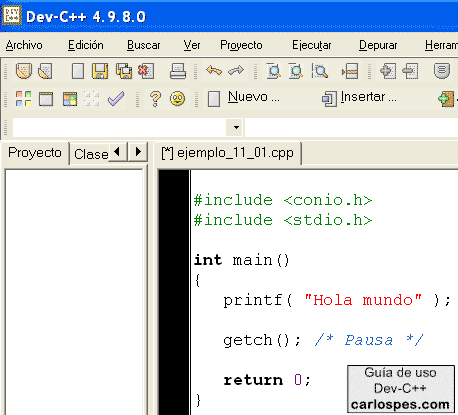
Task: Click the Debug checkmark icon
Action: click(116, 99)
